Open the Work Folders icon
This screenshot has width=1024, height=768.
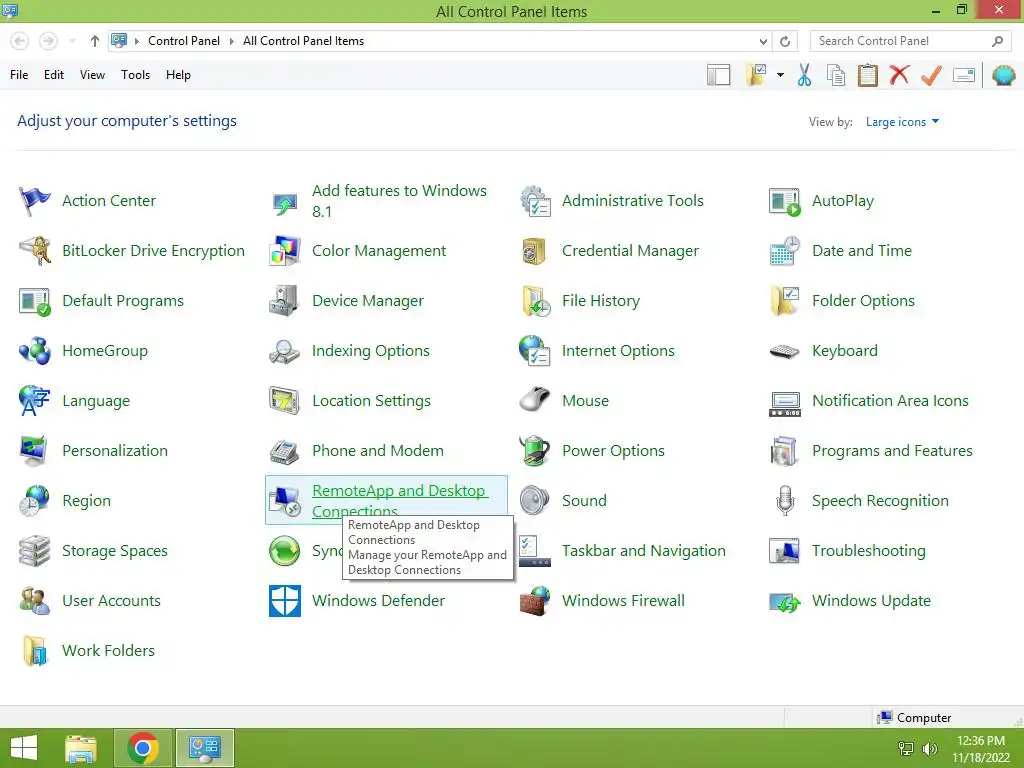(x=35, y=650)
